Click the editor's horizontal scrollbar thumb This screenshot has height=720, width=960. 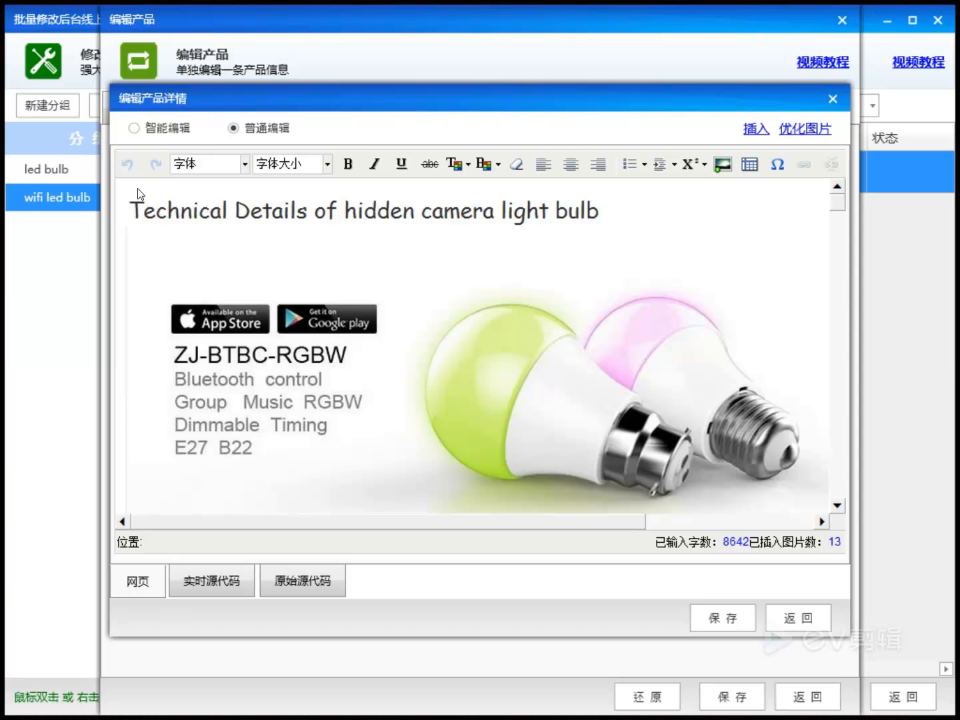388,522
